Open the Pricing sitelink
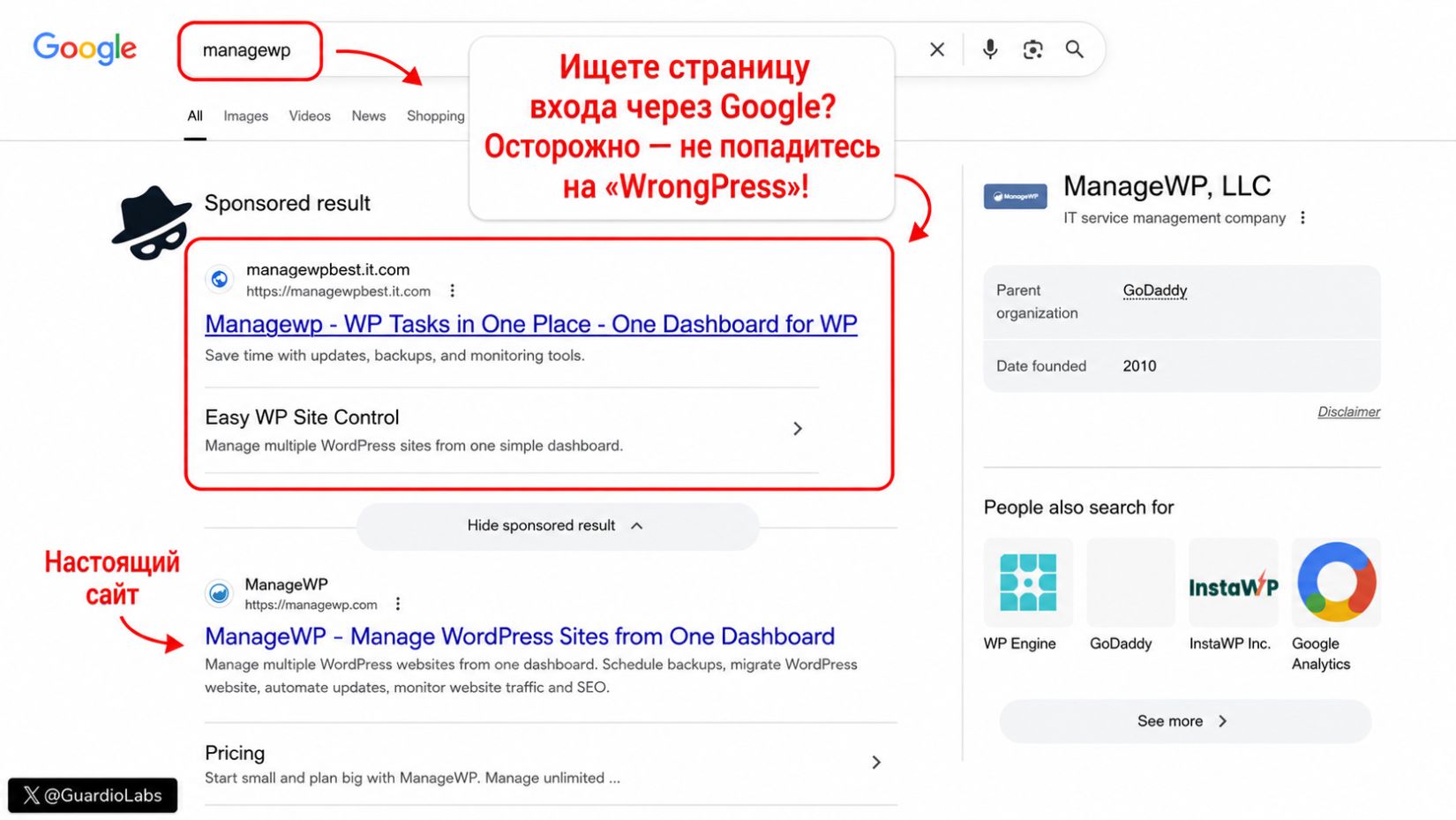Viewport: 1456px width, 820px height. coord(235,753)
